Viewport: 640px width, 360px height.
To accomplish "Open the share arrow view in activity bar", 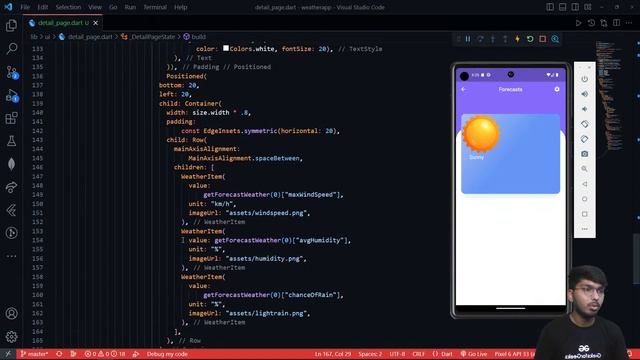I will tap(11, 187).
